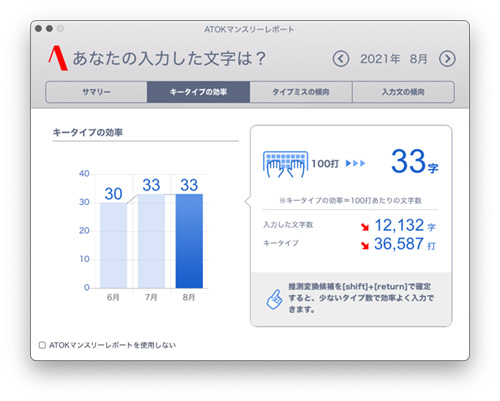Open the サマリー tab

[96, 92]
